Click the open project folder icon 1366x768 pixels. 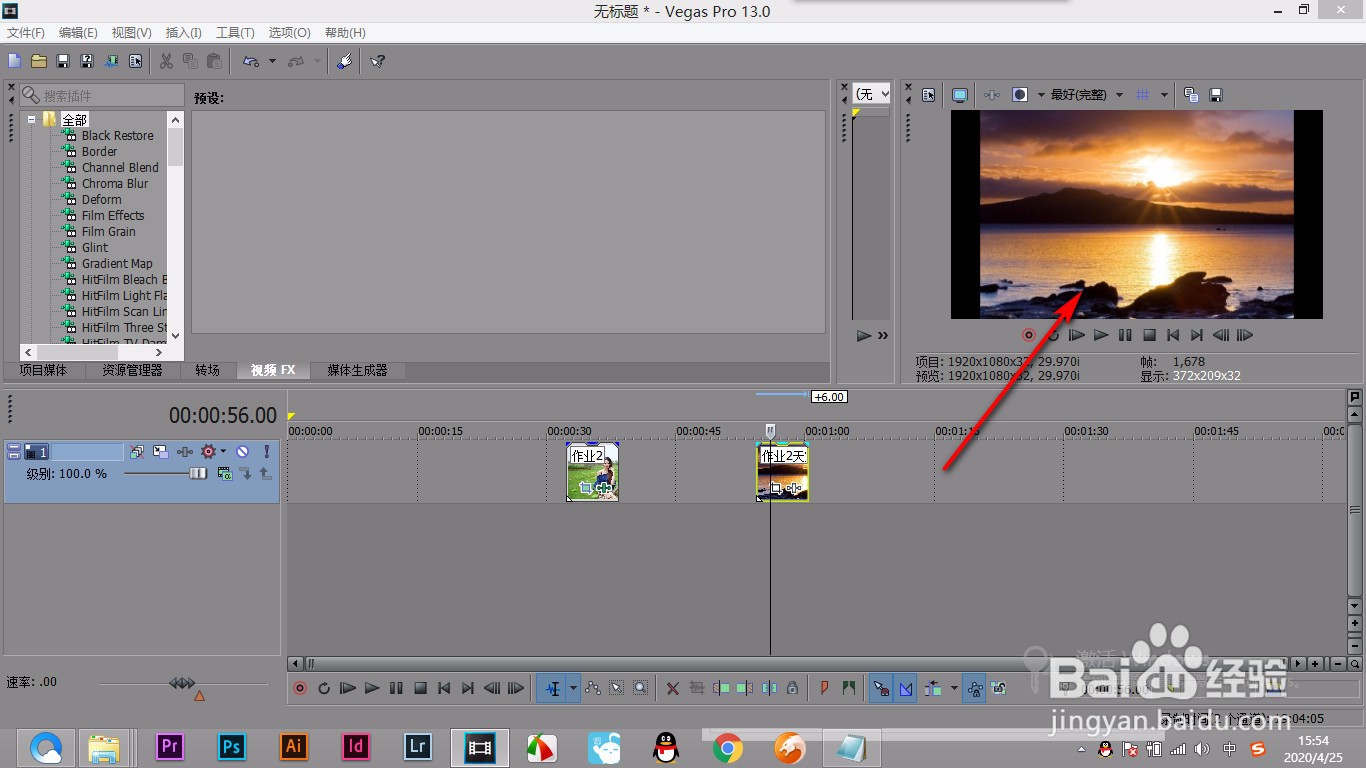click(x=39, y=61)
